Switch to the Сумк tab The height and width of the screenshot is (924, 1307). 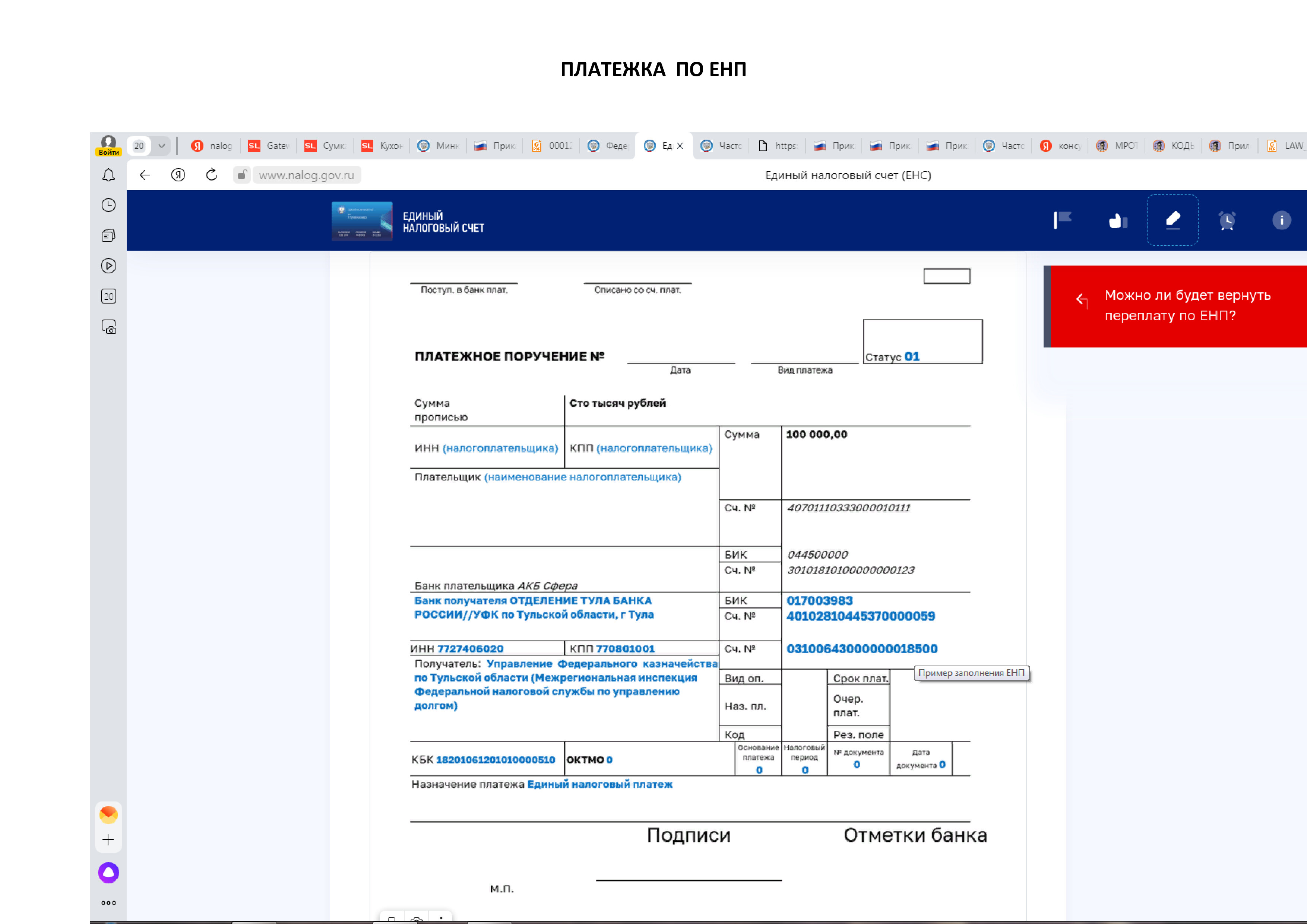click(x=326, y=146)
